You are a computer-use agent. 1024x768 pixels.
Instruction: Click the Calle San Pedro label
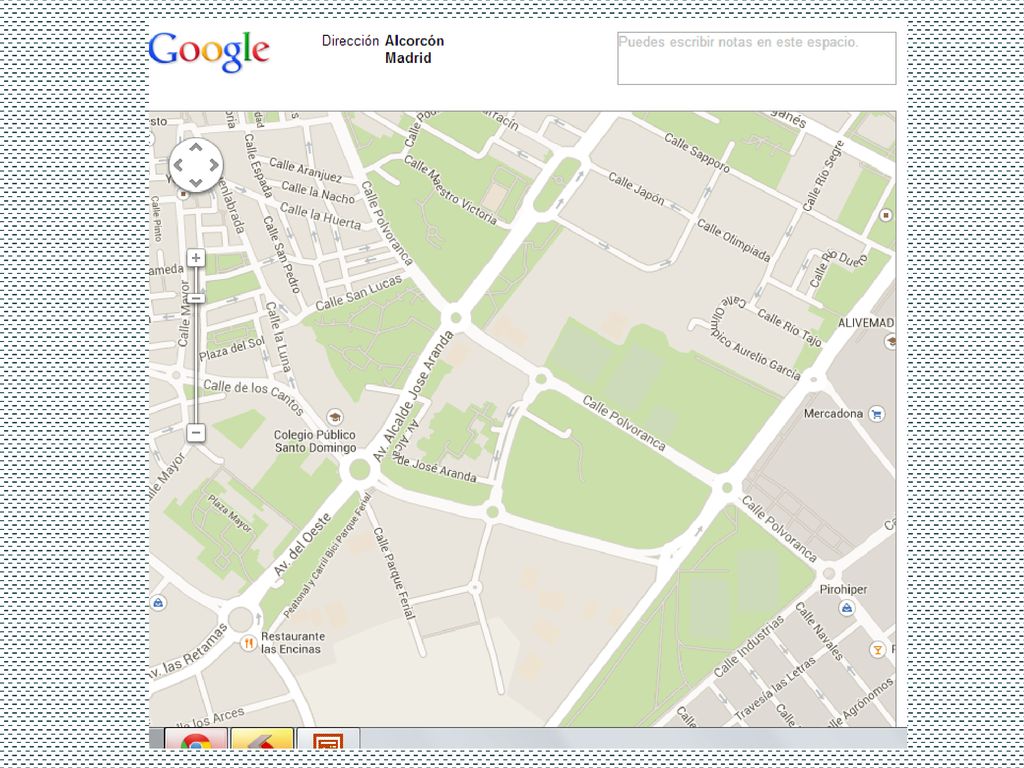[281, 254]
